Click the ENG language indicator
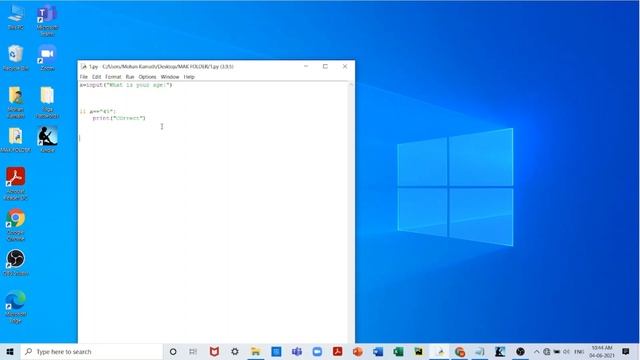Image resolution: width=640 pixels, height=360 pixels. (x=579, y=351)
